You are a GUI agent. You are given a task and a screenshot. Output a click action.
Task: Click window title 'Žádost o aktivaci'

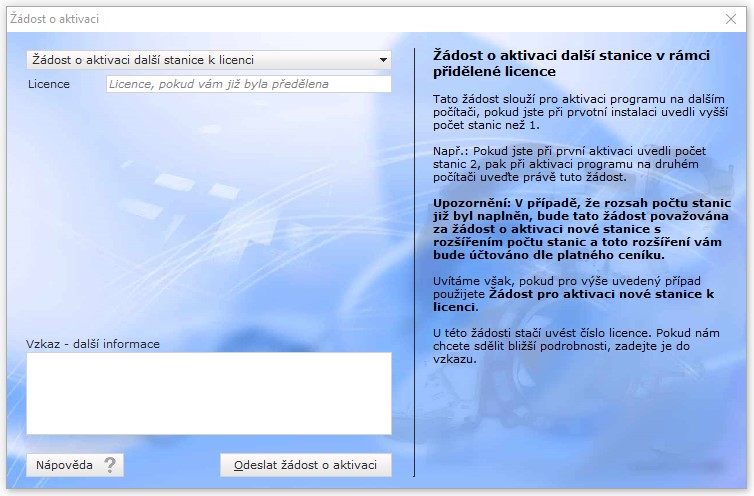click(x=54, y=19)
